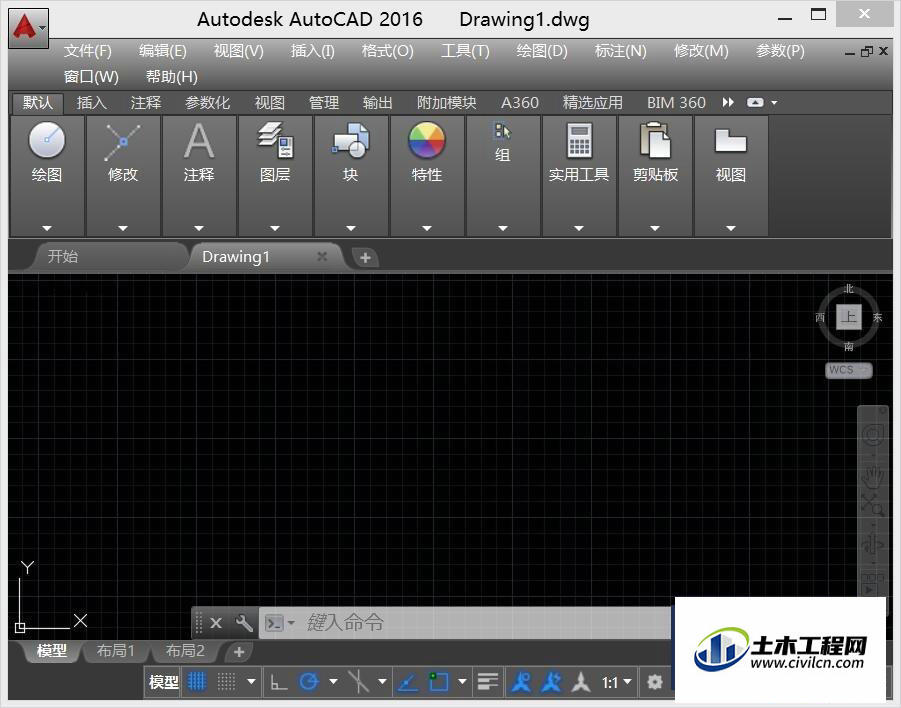Toggle isometric drafting icon
This screenshot has width=901, height=708.
point(359,682)
